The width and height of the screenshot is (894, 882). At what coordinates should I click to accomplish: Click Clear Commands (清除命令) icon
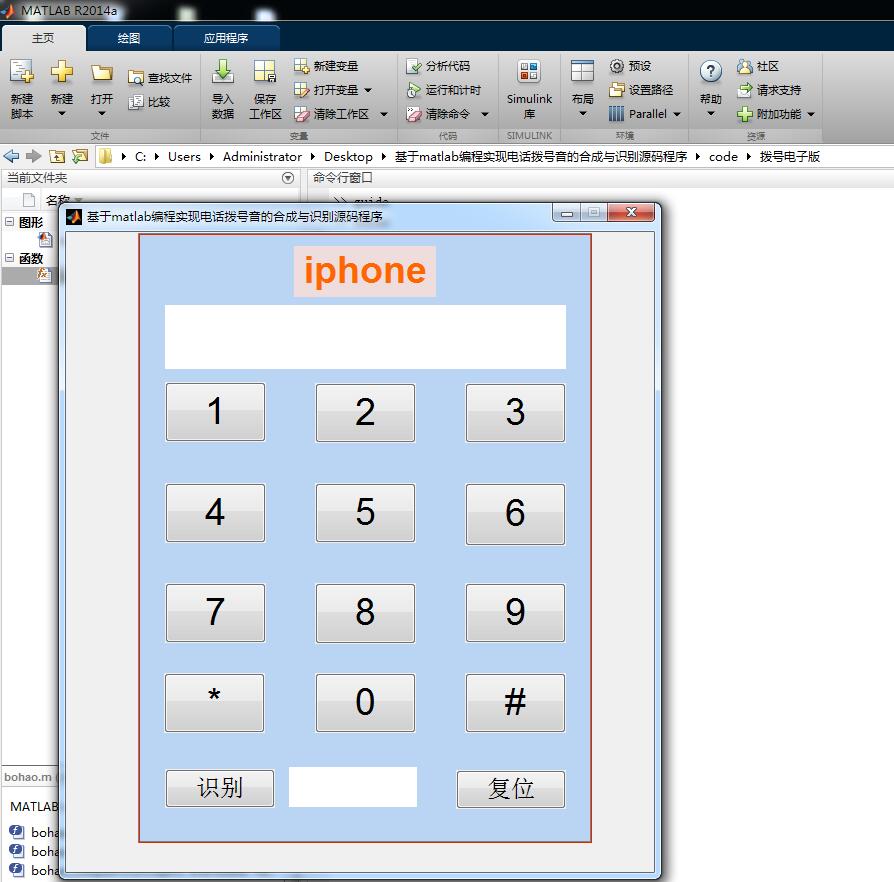click(x=413, y=114)
